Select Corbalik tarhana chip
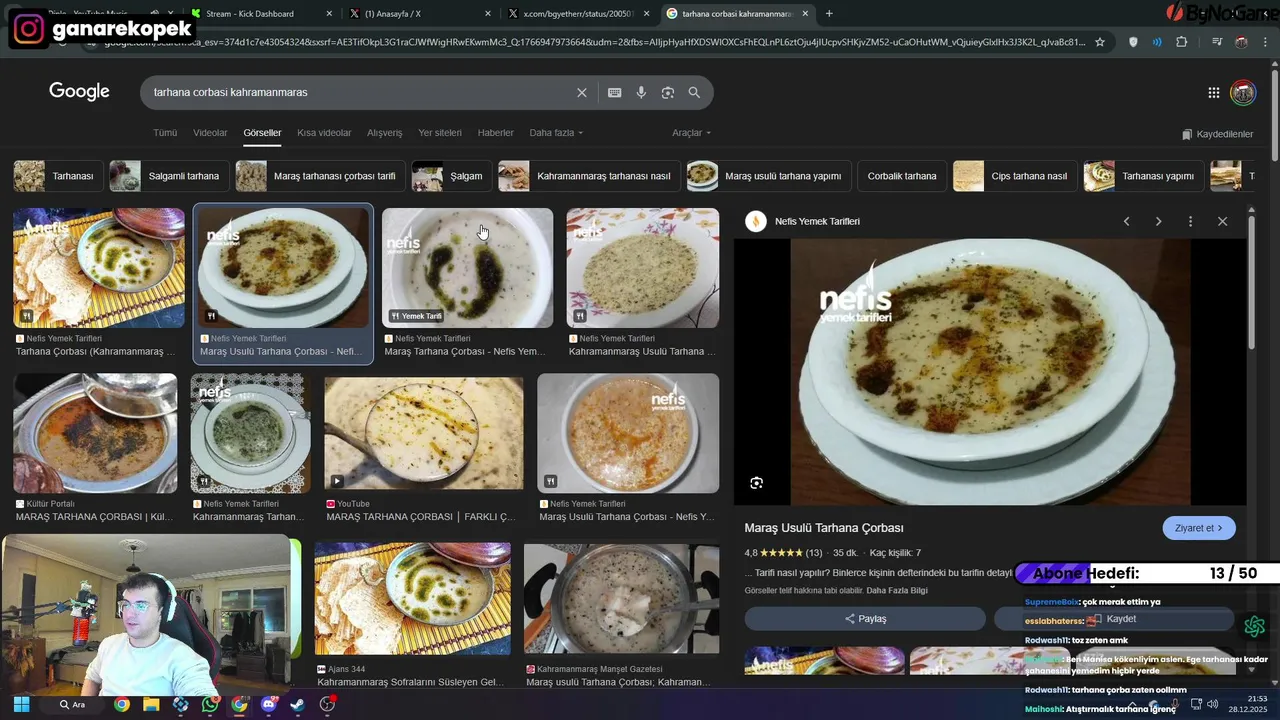The height and width of the screenshot is (720, 1280). point(902,176)
